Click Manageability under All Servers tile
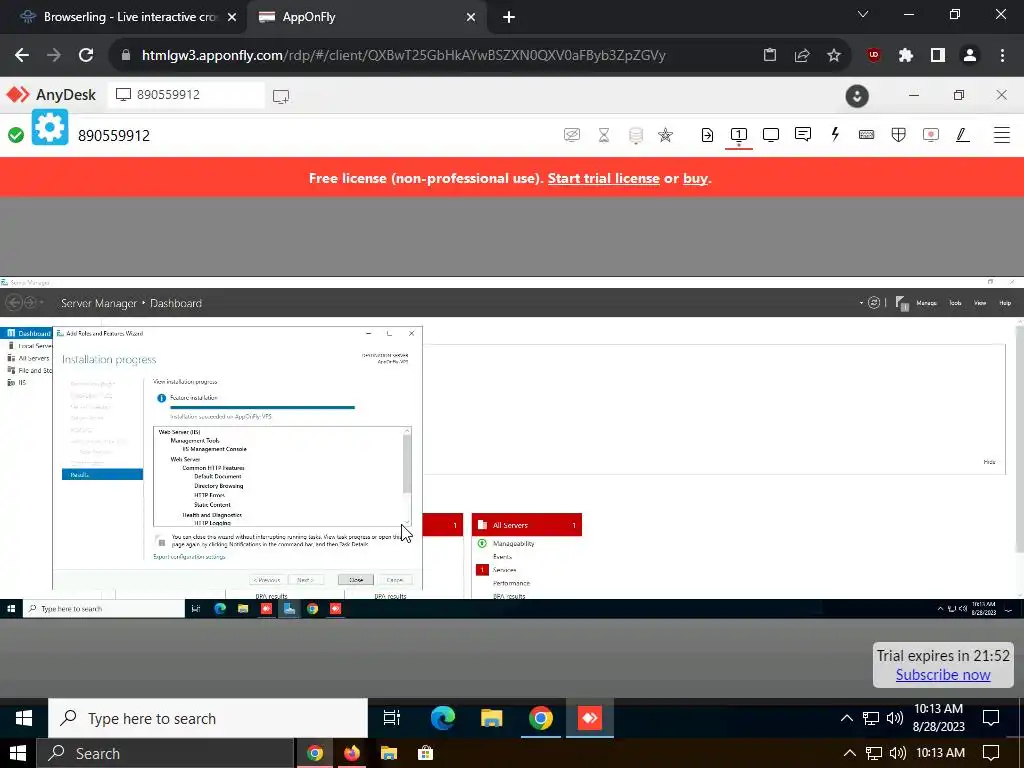Image resolution: width=1024 pixels, height=768 pixels. (513, 543)
